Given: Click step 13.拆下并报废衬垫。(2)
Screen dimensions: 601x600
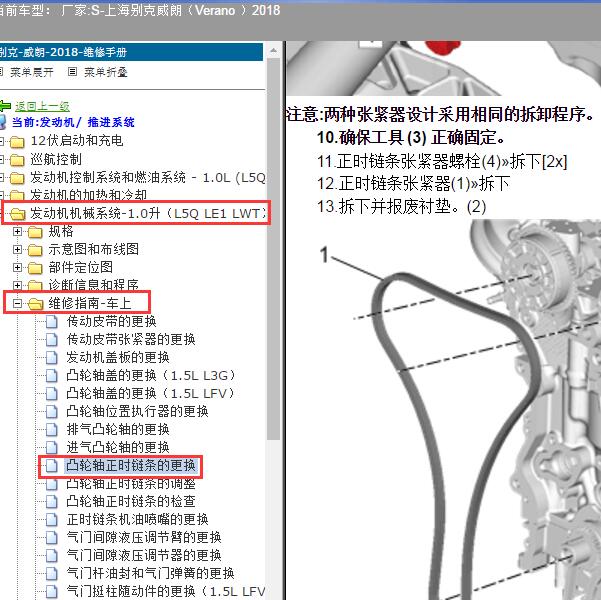Looking at the screenshot, I should [402, 207].
